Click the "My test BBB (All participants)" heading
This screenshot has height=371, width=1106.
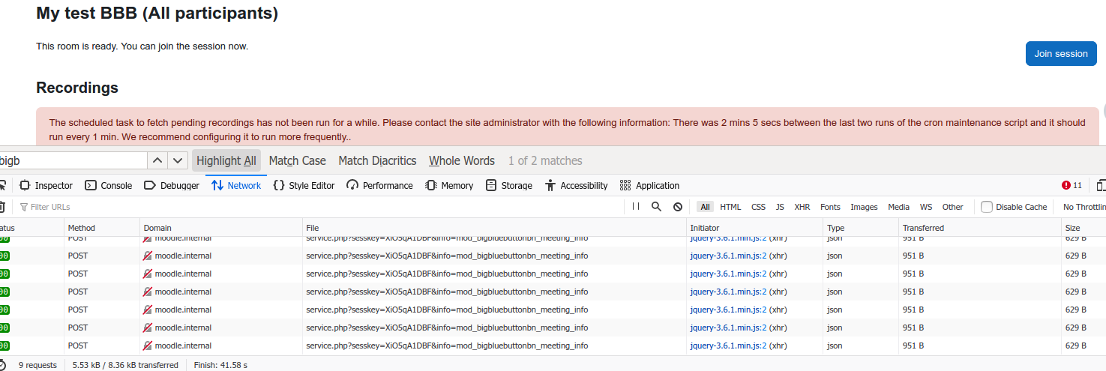click(x=157, y=13)
